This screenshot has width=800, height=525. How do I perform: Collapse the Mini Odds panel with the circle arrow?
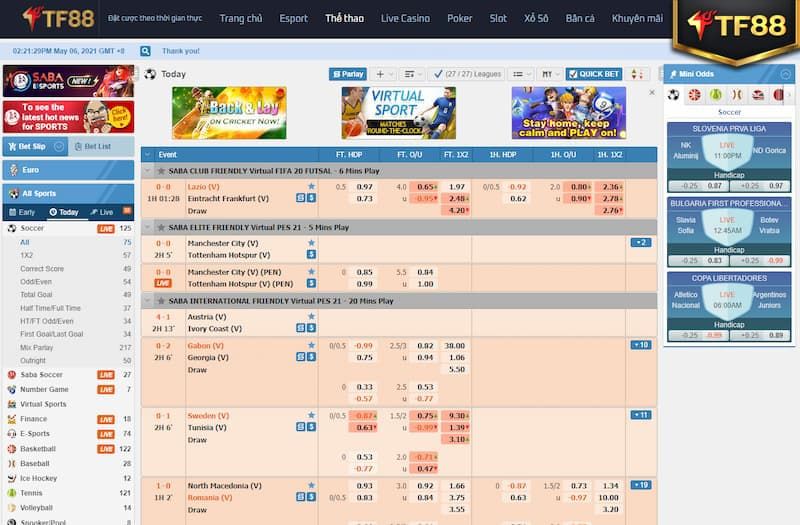click(785, 74)
